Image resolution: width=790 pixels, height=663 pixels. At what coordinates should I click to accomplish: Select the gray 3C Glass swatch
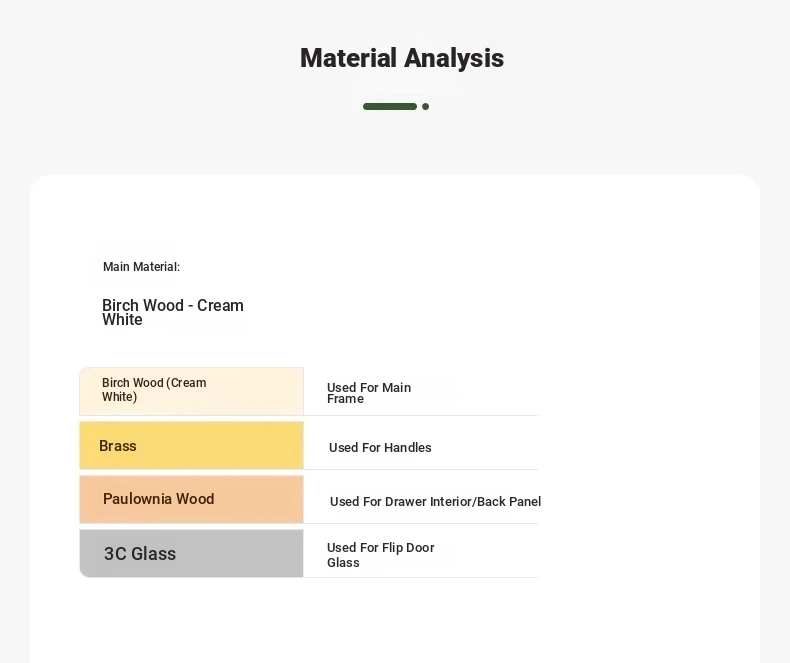191,553
